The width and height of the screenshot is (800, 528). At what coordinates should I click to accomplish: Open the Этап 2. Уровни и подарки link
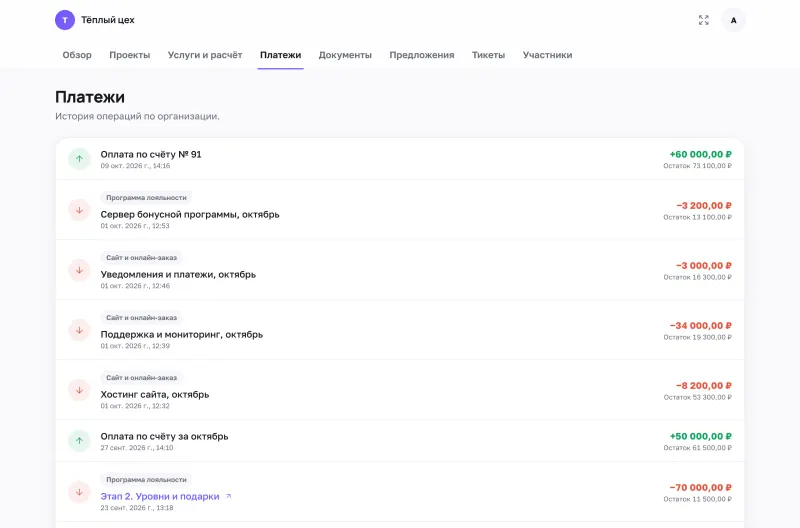coord(160,496)
